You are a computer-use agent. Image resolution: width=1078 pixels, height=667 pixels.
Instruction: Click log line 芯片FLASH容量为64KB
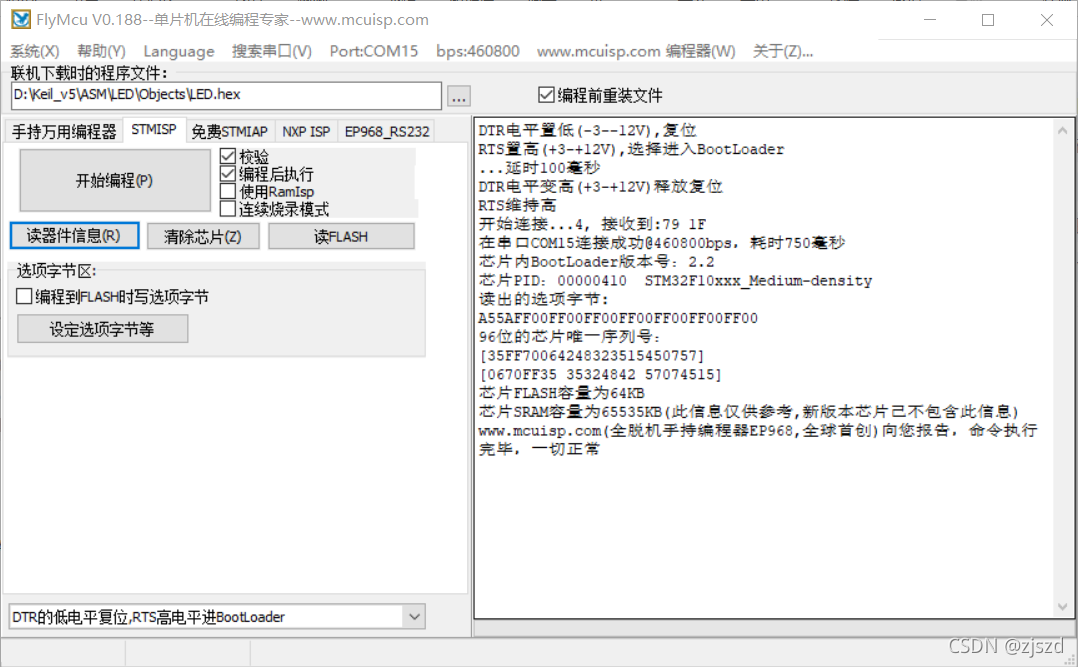(x=562, y=393)
